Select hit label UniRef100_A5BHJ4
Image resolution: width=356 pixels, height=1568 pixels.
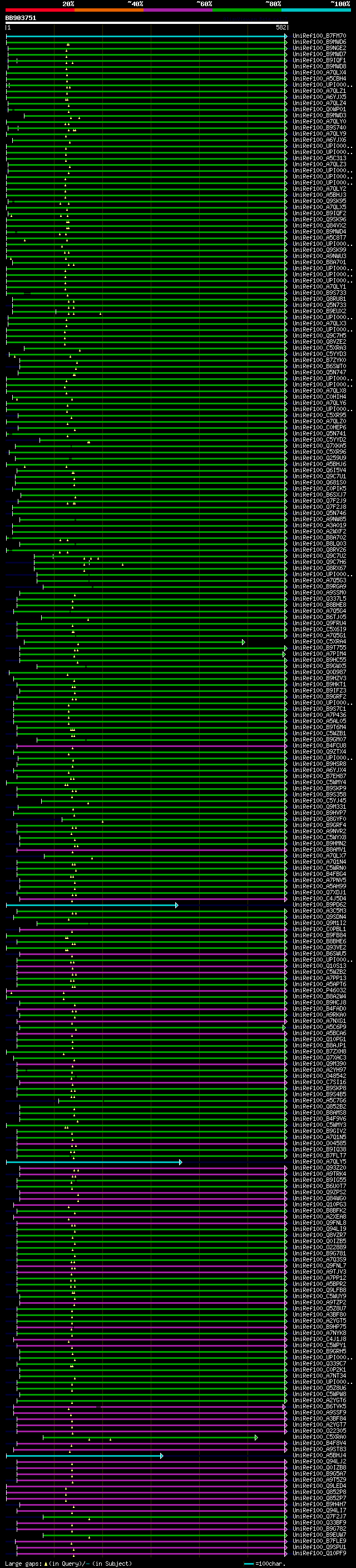pyautogui.click(x=319, y=1456)
